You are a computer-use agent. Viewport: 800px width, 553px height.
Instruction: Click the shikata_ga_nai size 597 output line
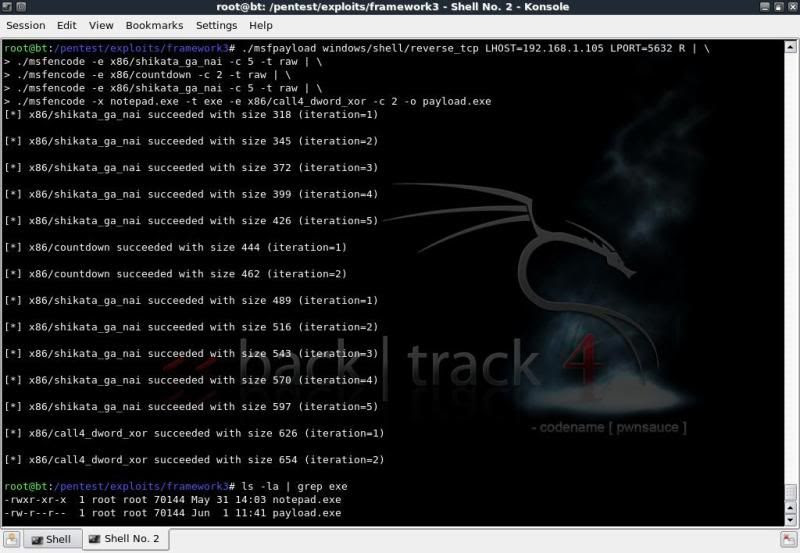(x=191, y=407)
